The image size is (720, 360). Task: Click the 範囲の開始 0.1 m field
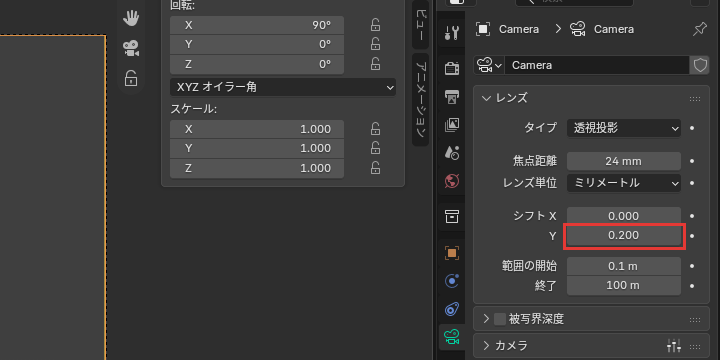[624, 266]
